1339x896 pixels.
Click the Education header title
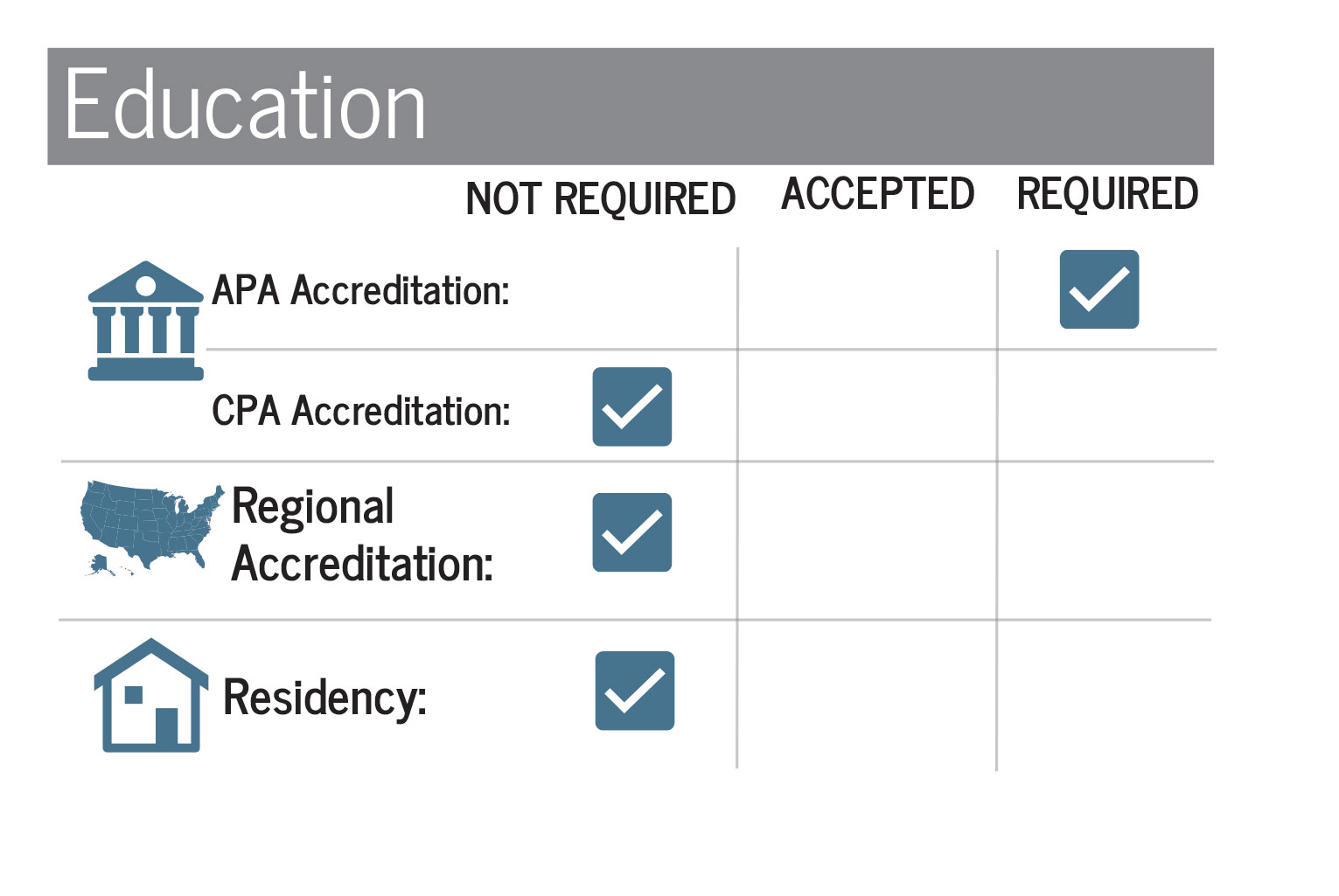point(245,106)
